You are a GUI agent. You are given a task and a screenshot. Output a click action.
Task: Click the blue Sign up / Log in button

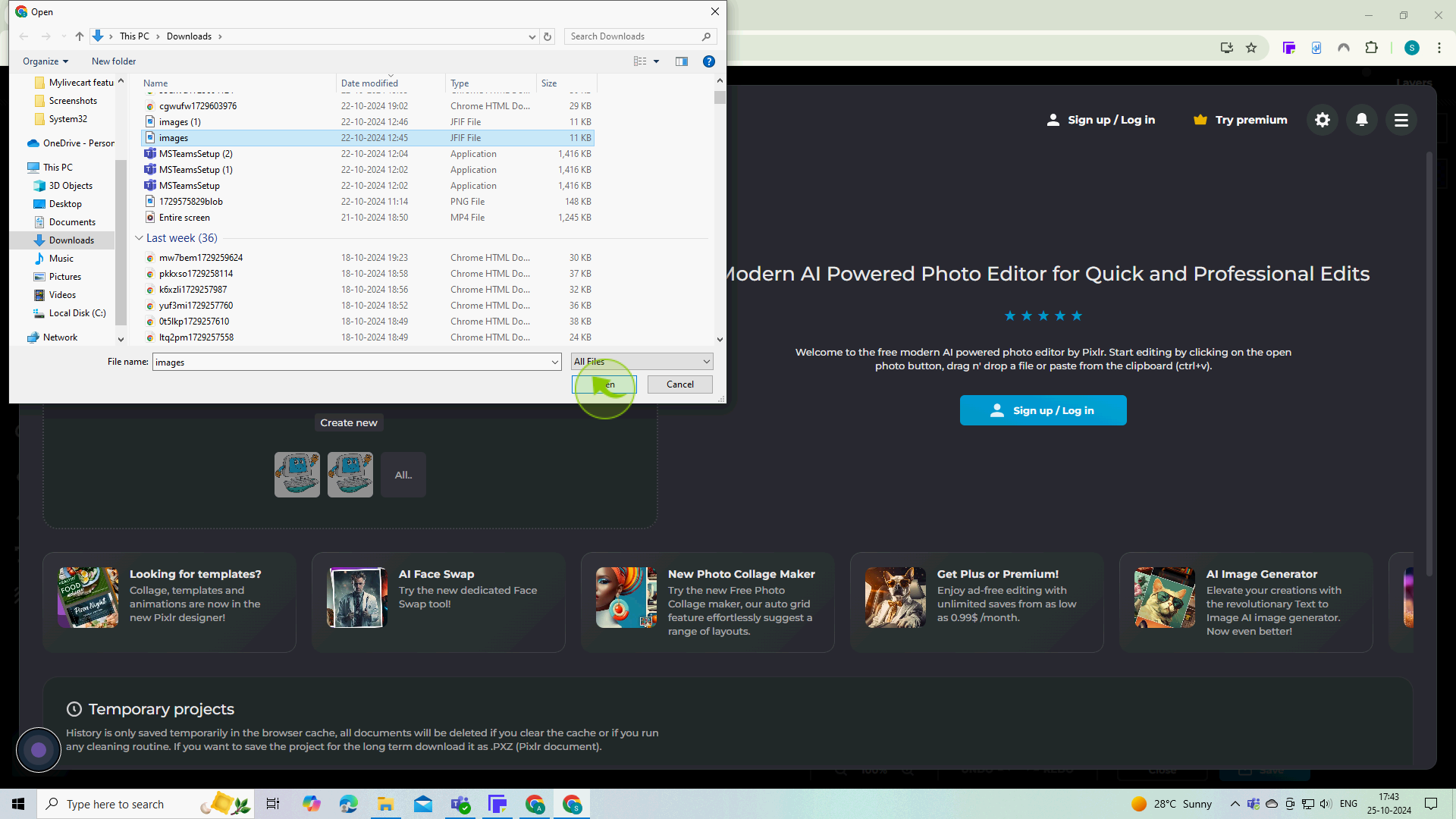(1043, 410)
